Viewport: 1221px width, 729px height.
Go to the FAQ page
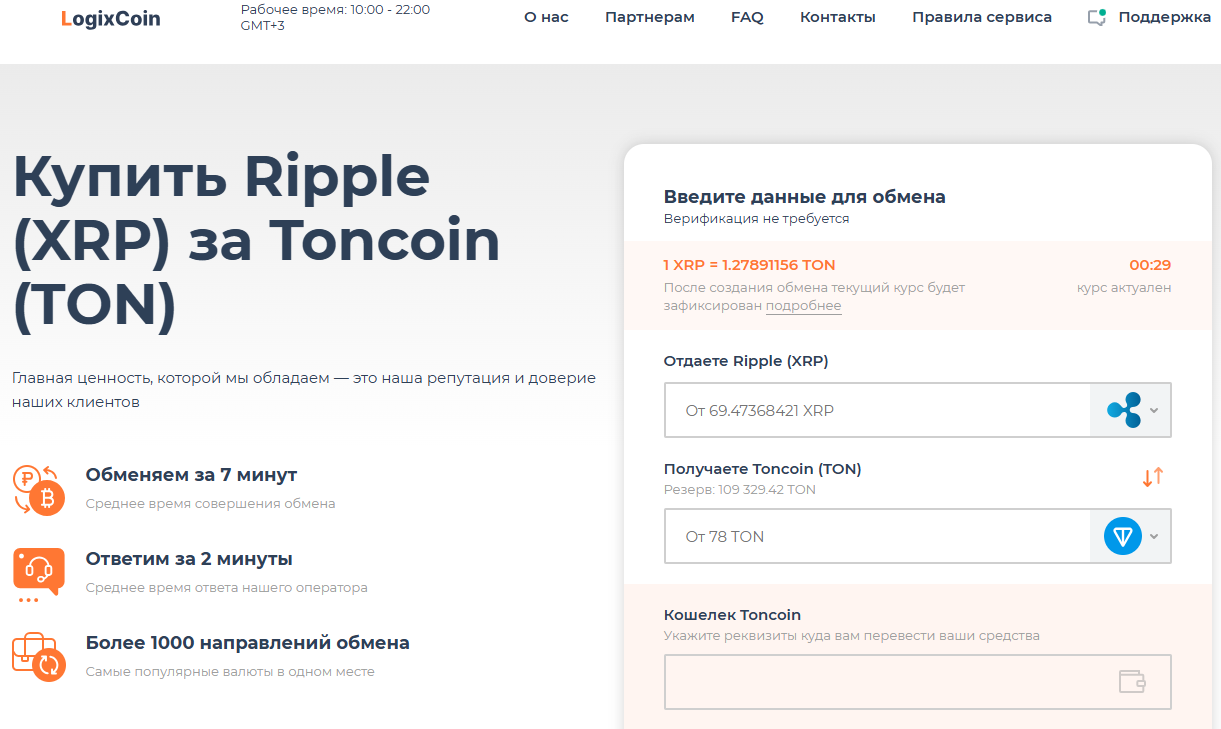point(747,16)
